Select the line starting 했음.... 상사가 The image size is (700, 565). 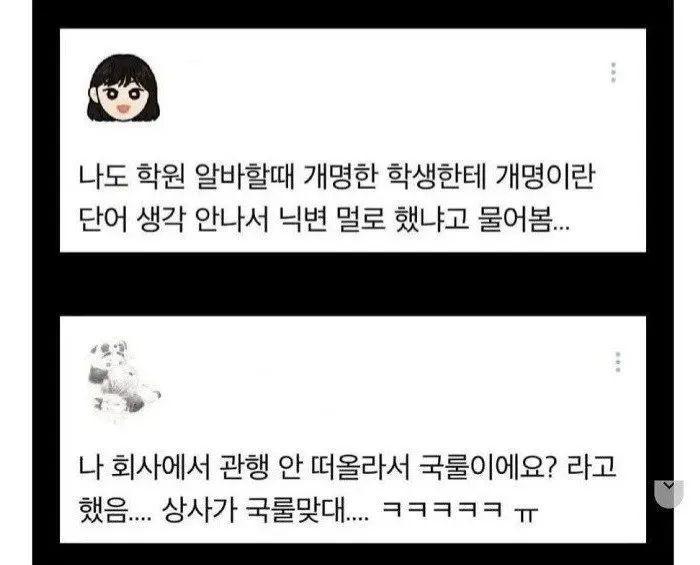coord(308,510)
